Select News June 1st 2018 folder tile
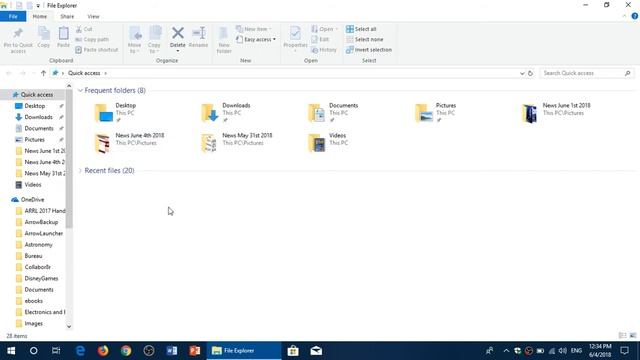Viewport: 640px width, 360px height. (x=556, y=113)
